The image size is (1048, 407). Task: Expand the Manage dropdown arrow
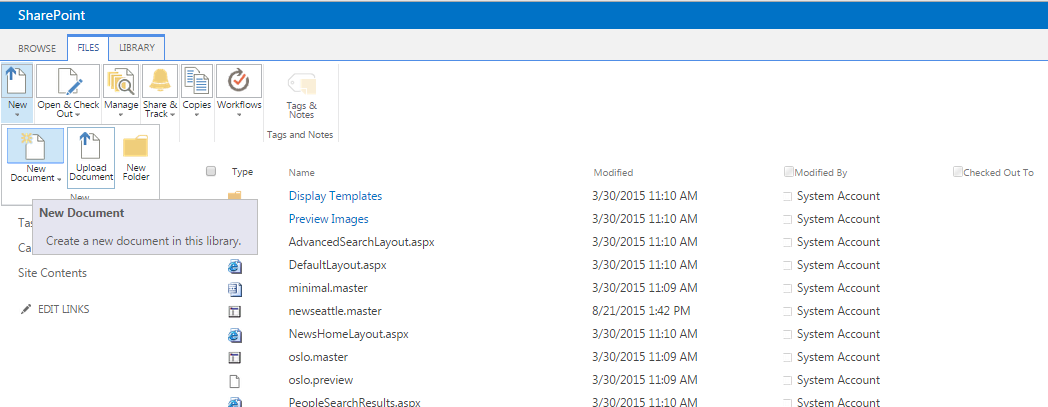[x=121, y=115]
